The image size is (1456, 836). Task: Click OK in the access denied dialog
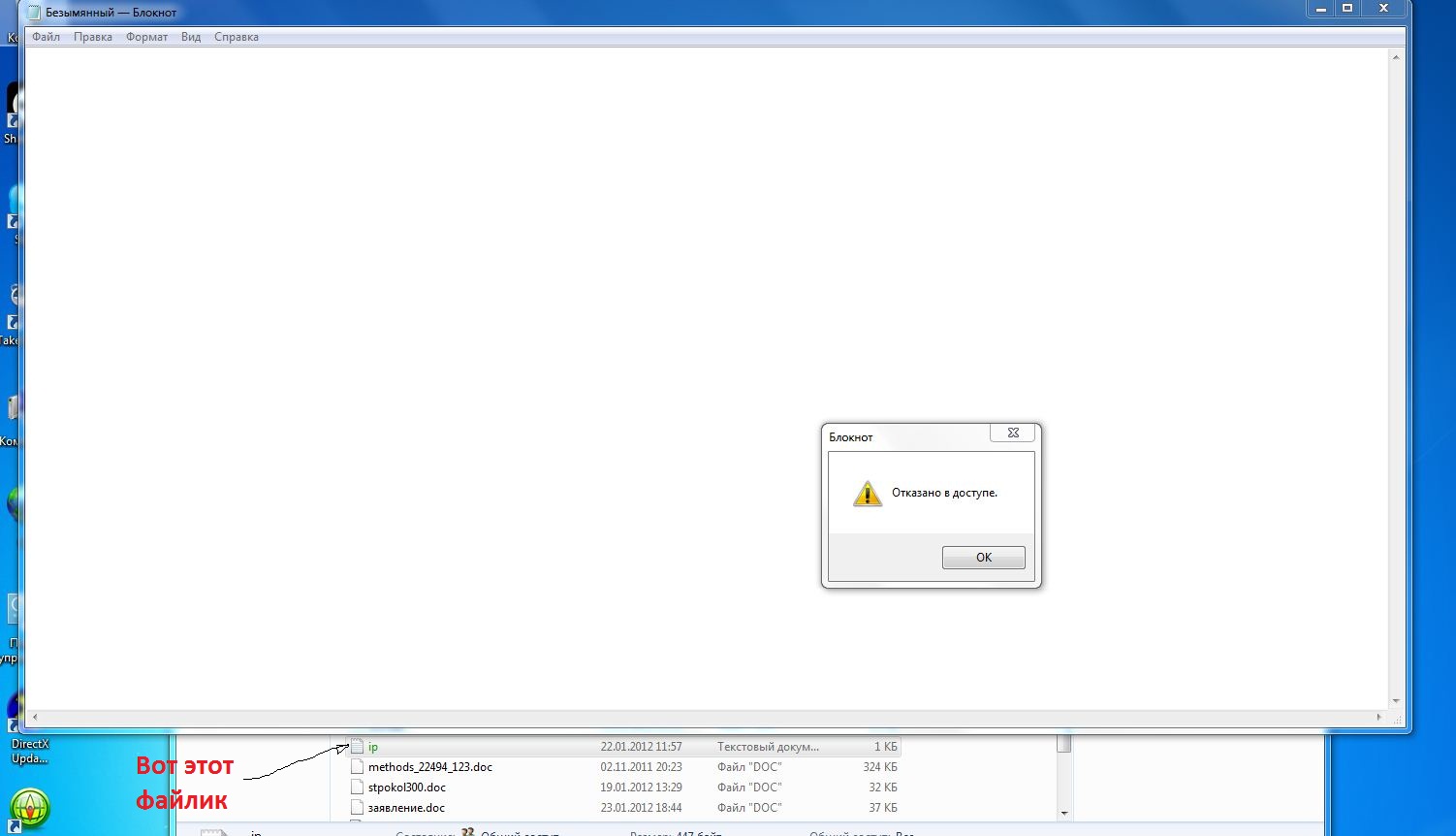(983, 558)
